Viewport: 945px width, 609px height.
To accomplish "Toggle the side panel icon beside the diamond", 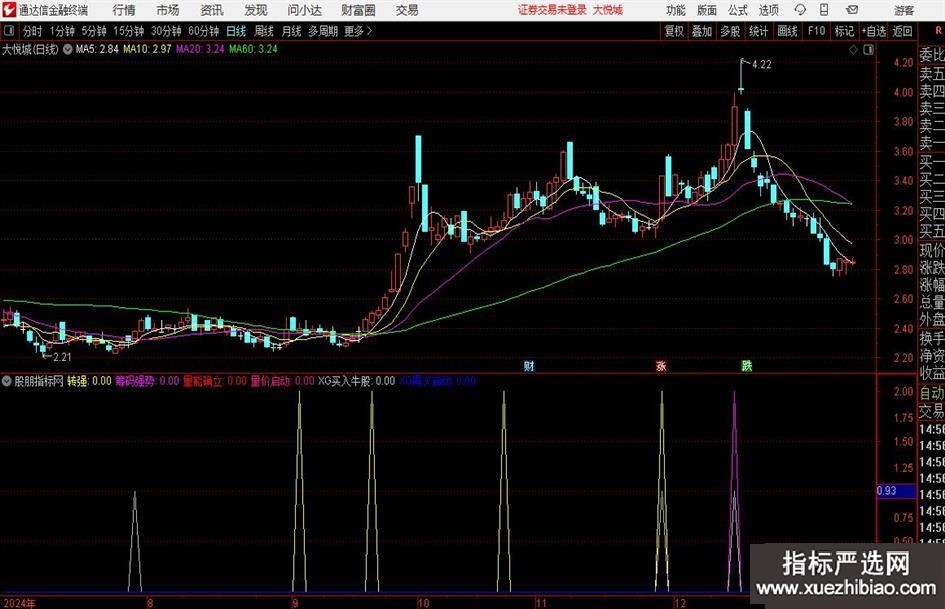I will [x=868, y=50].
